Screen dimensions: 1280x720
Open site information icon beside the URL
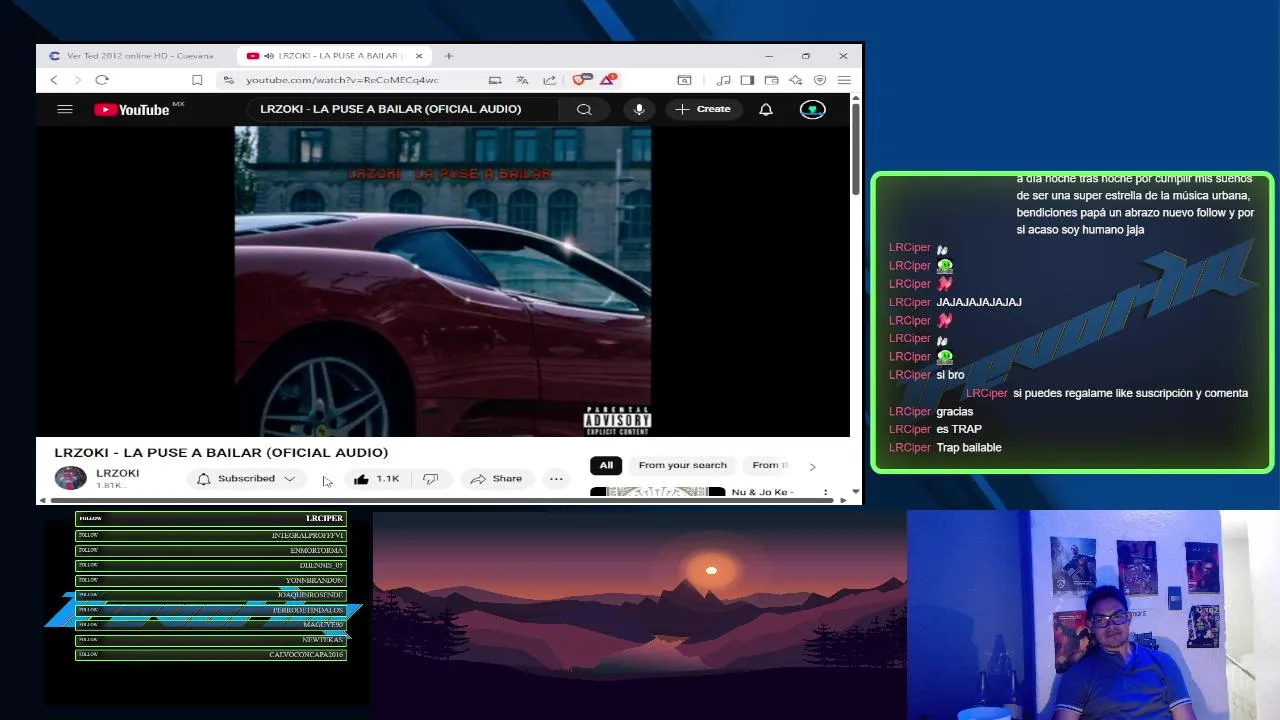pos(229,80)
